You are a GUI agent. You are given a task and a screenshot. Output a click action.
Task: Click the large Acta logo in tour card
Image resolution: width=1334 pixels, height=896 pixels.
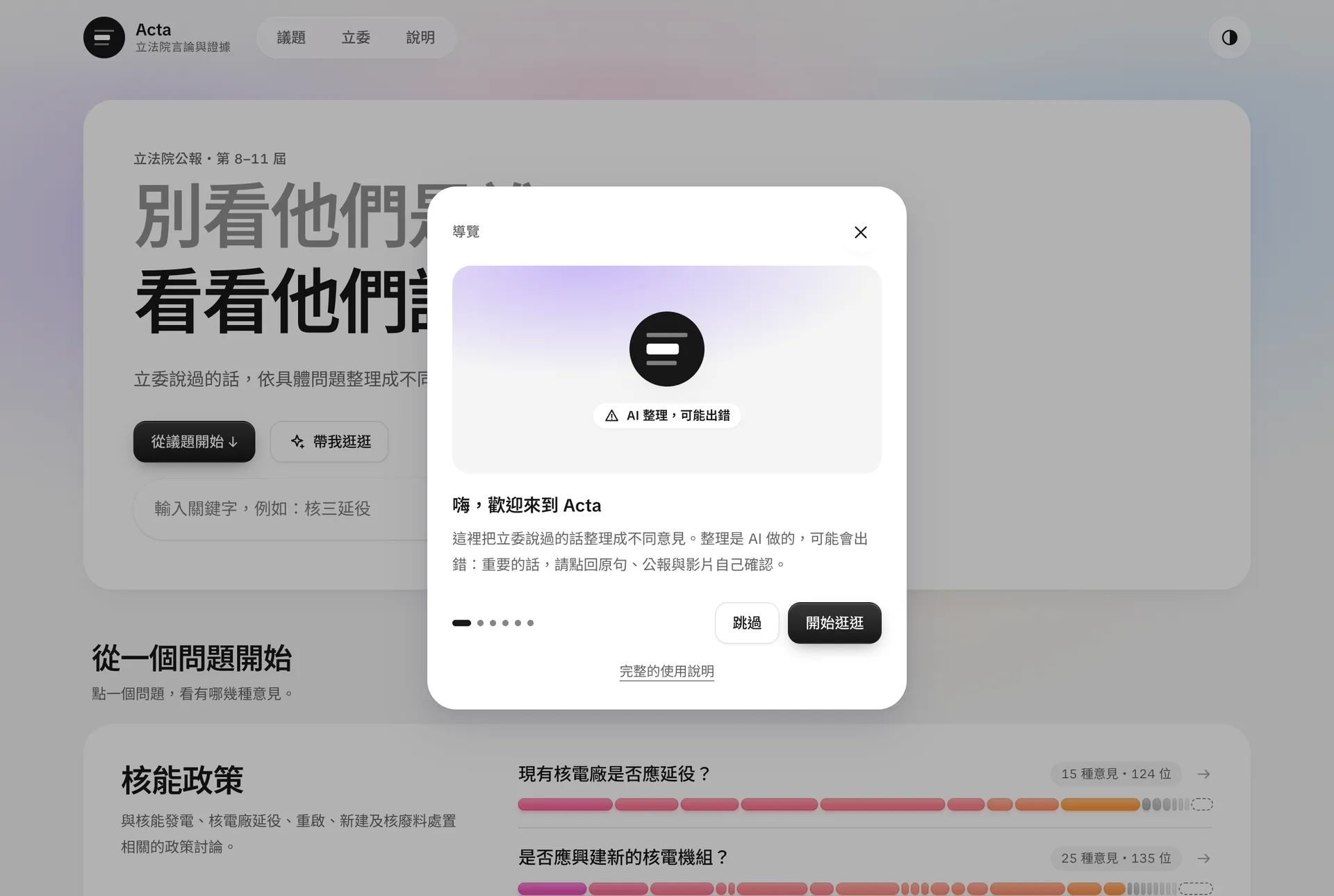click(x=667, y=349)
